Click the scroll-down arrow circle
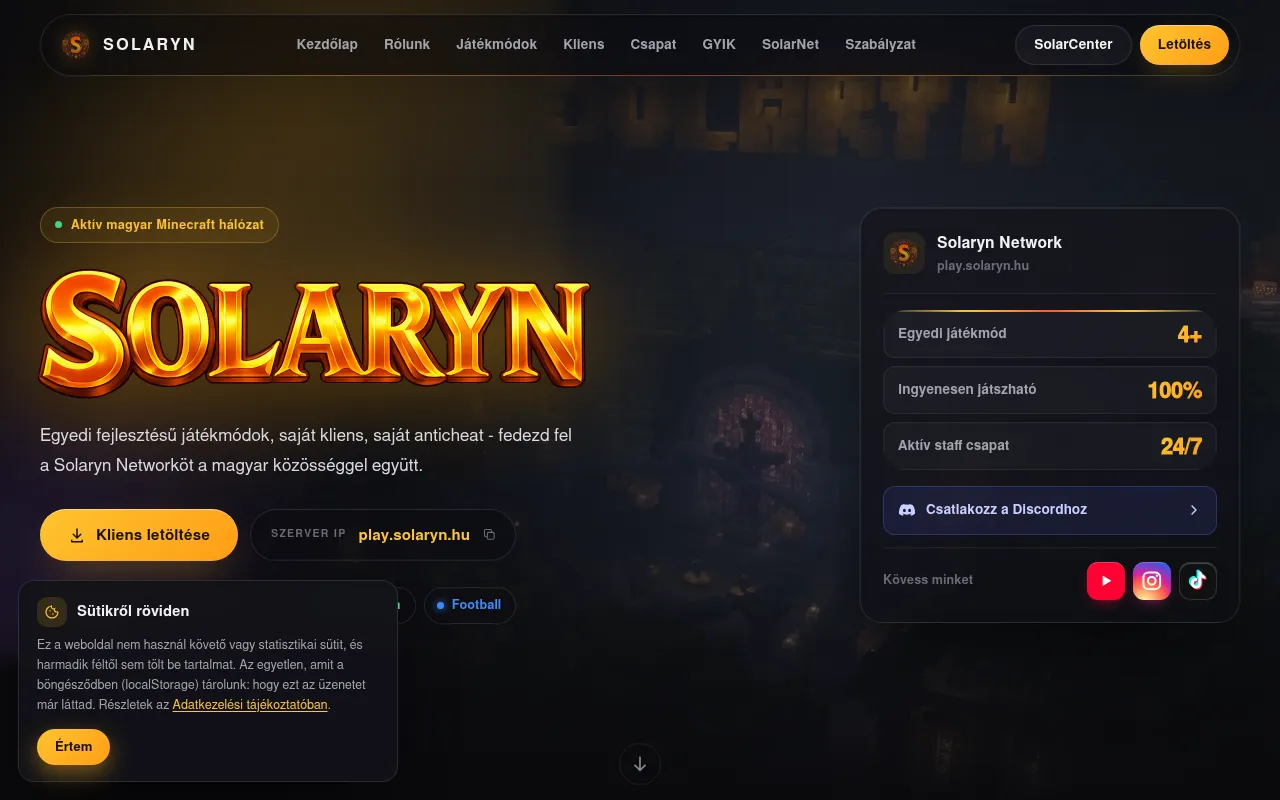This screenshot has height=800, width=1280. tap(640, 765)
